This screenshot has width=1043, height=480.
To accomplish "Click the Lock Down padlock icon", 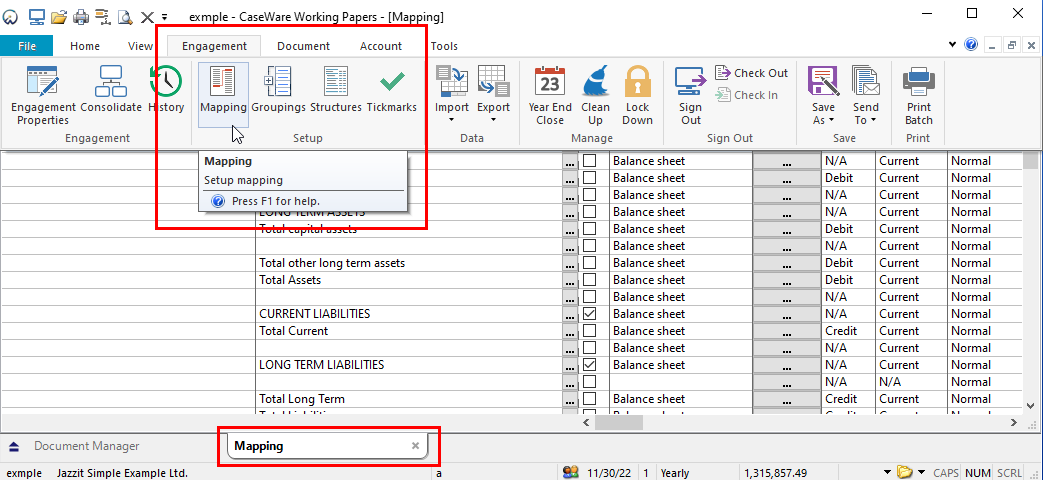I will point(638,81).
